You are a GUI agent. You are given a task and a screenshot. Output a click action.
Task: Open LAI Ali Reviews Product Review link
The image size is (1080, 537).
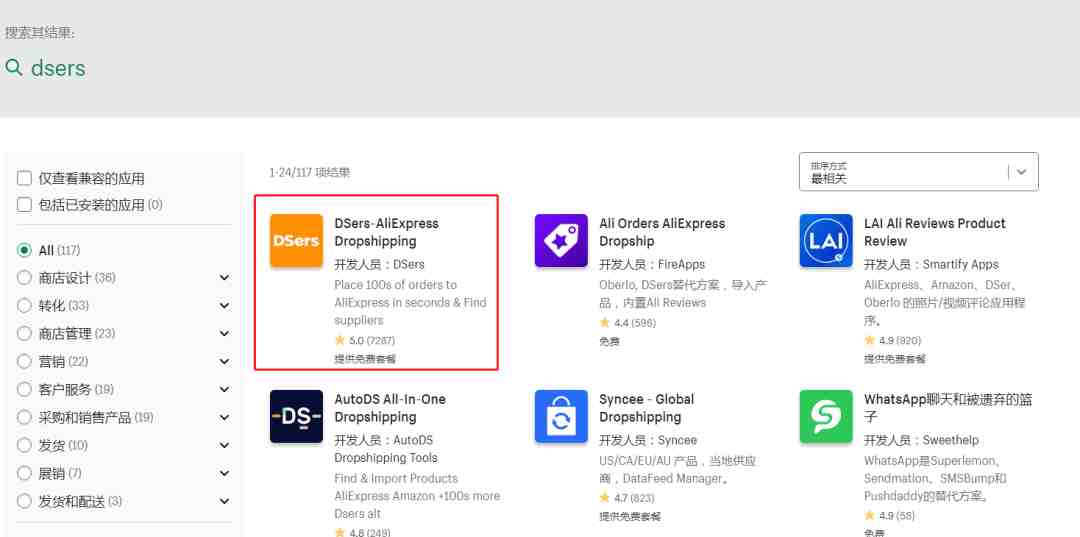[x=935, y=232]
